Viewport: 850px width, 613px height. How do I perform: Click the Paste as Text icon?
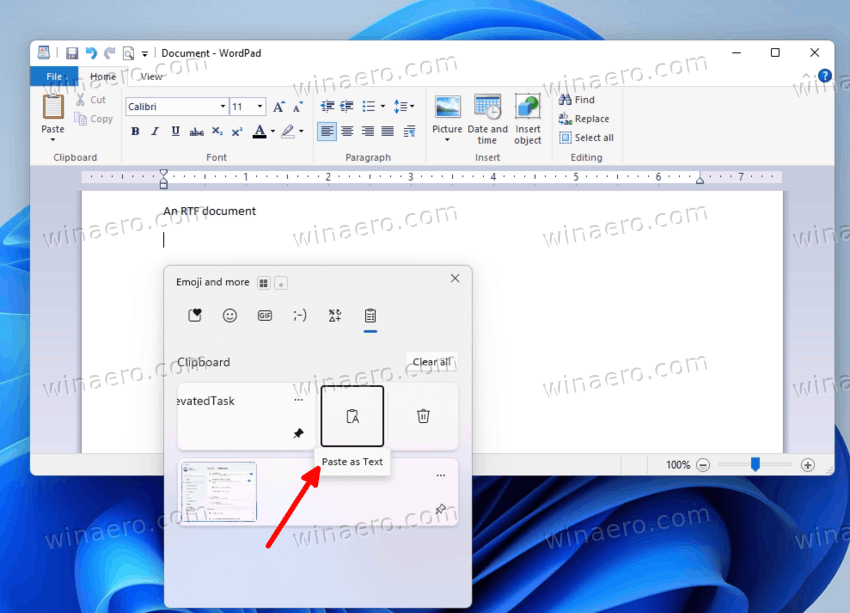tap(352, 416)
